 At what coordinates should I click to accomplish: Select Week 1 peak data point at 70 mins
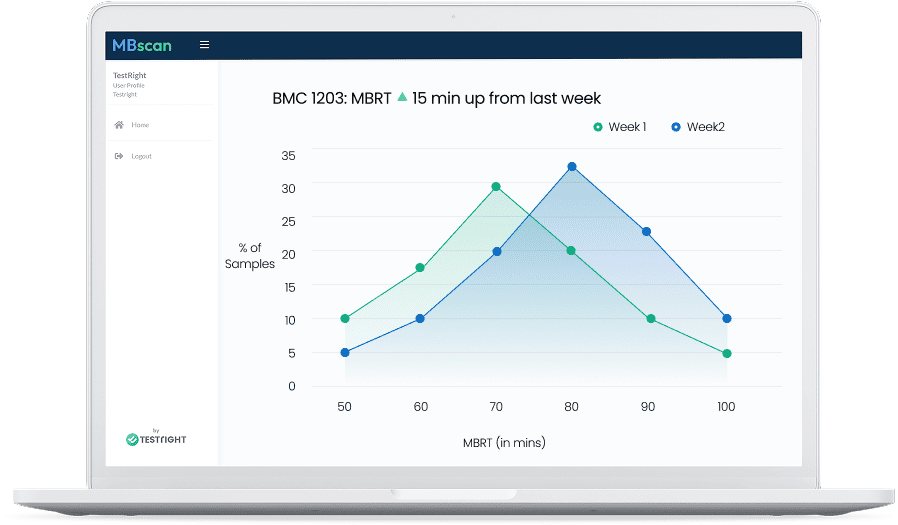[x=496, y=187]
